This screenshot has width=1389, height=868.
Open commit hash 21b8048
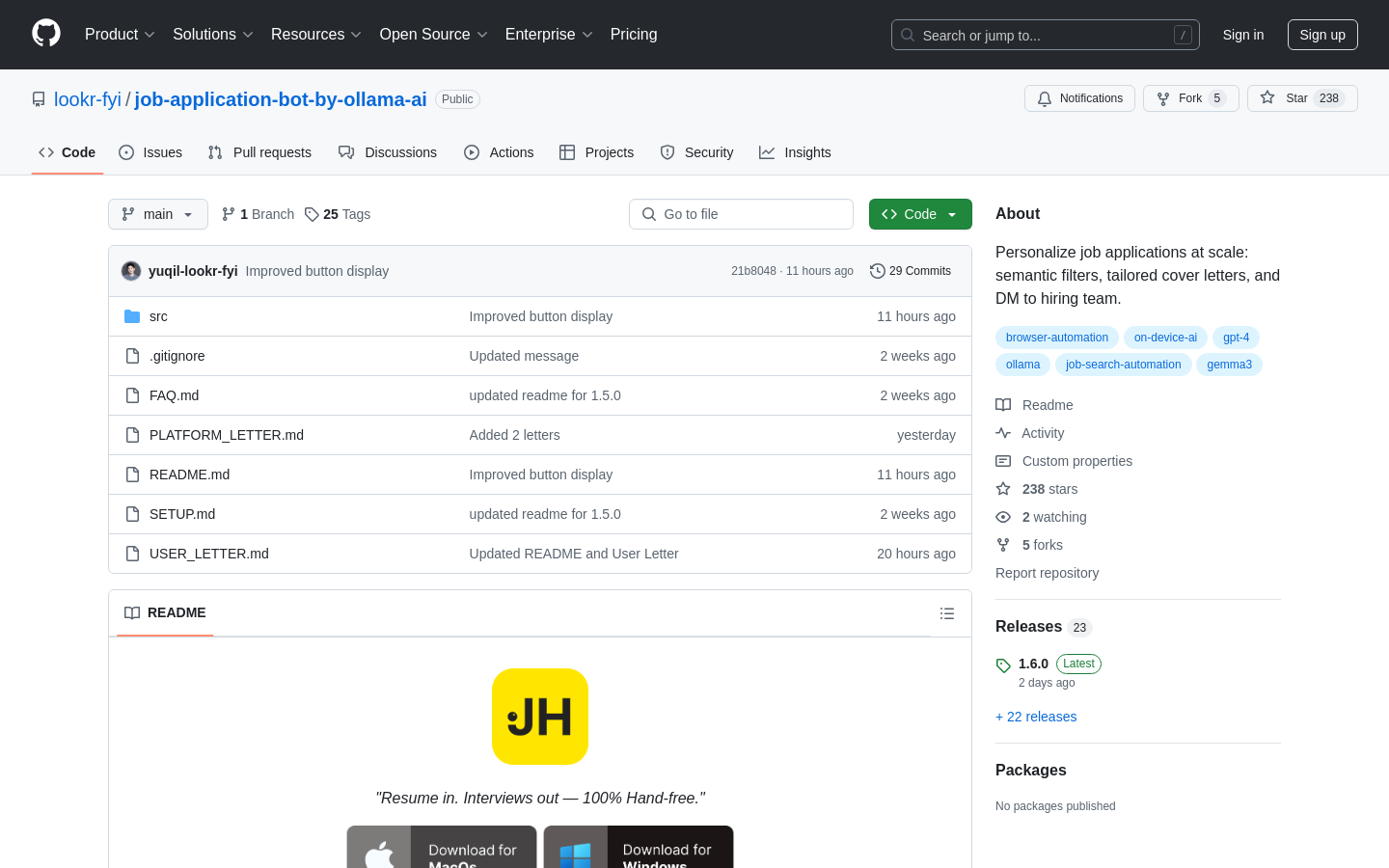tap(753, 271)
